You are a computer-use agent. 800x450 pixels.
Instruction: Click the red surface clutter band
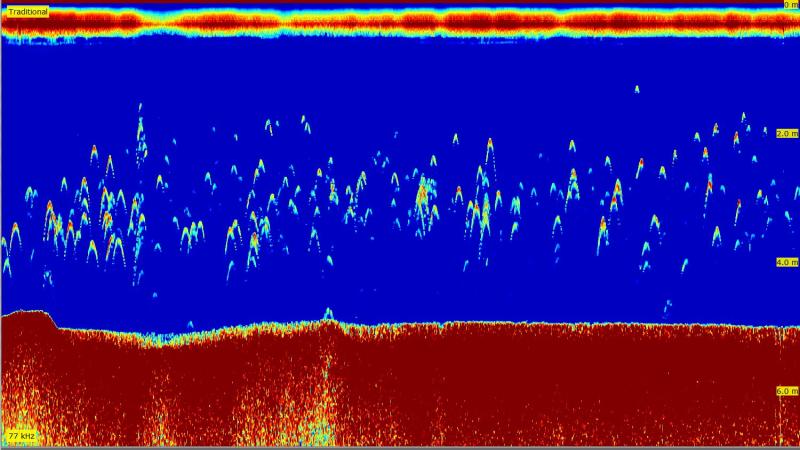400,22
